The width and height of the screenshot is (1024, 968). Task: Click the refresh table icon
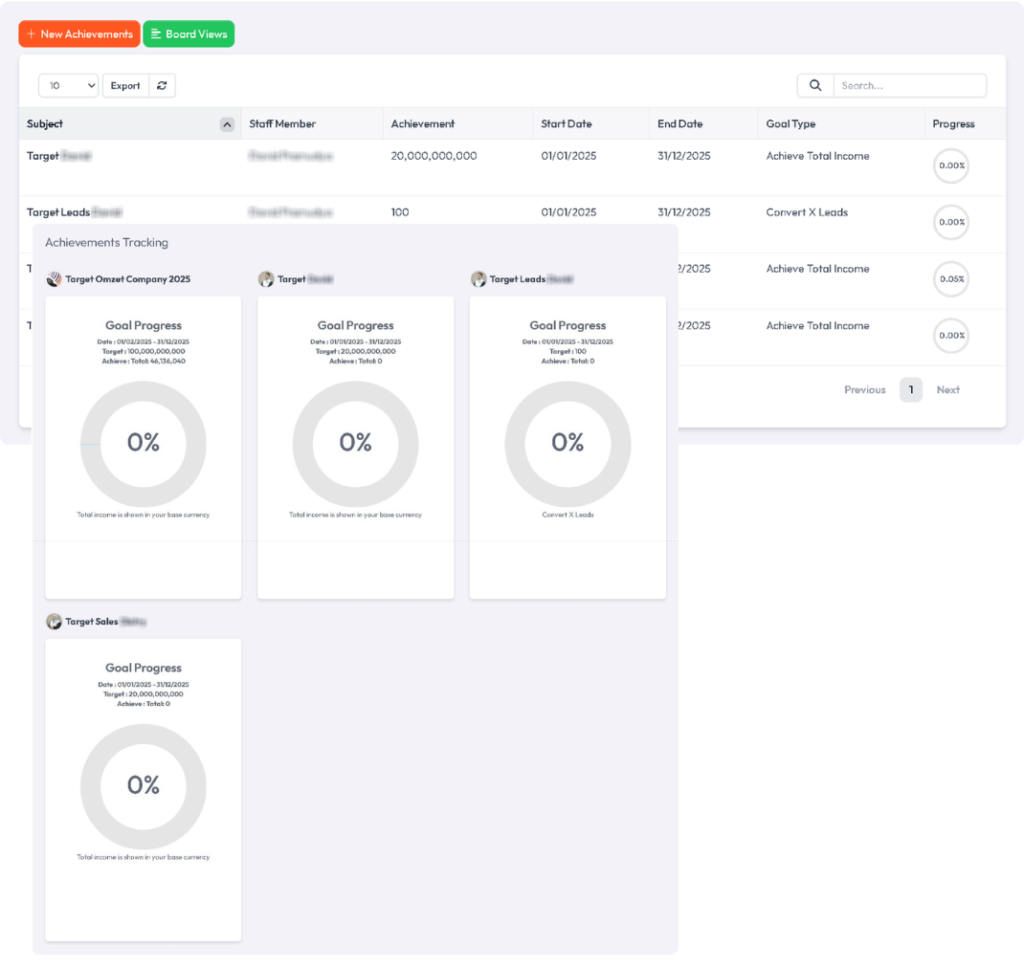coord(162,86)
